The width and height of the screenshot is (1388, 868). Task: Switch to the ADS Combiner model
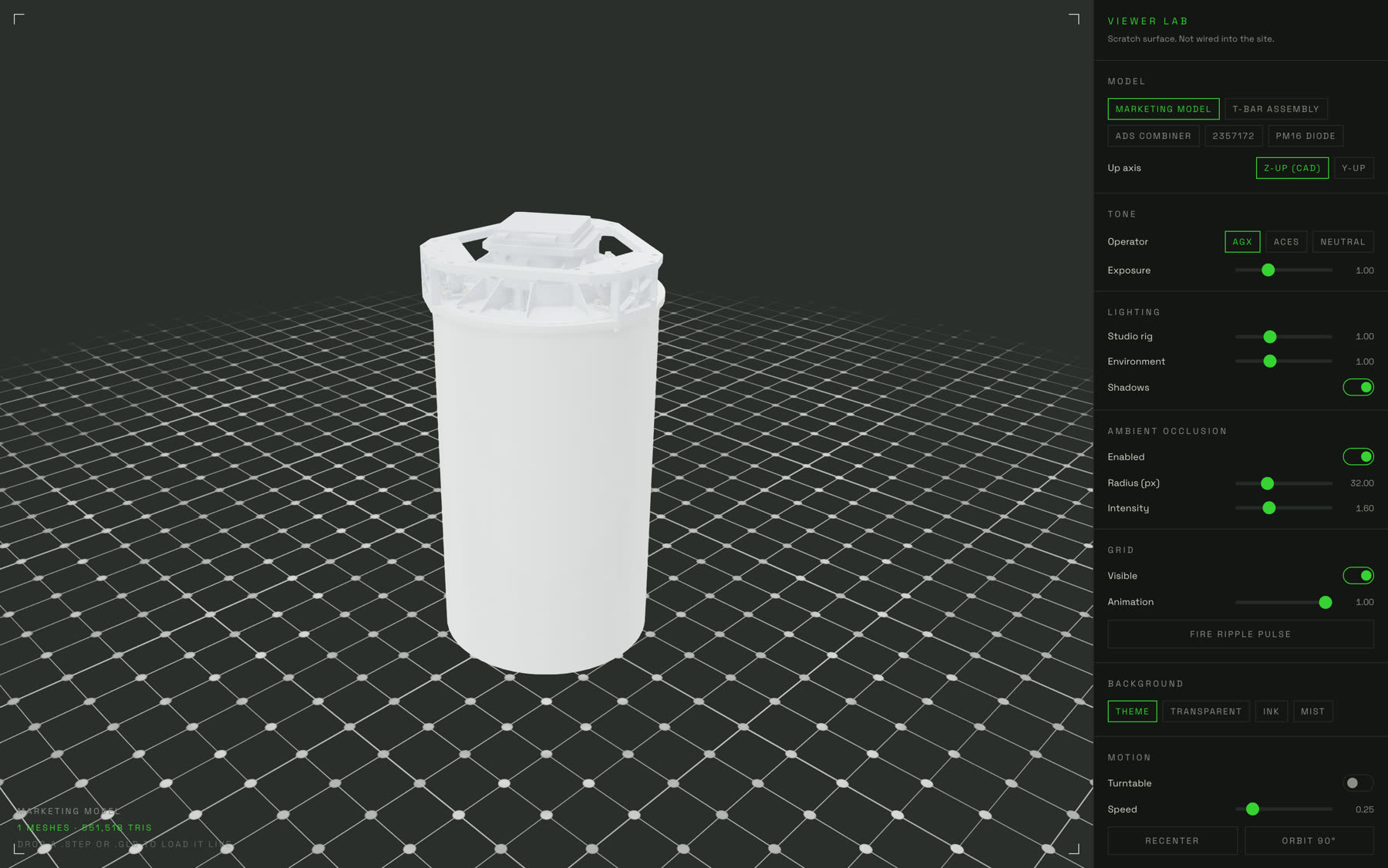(1153, 136)
